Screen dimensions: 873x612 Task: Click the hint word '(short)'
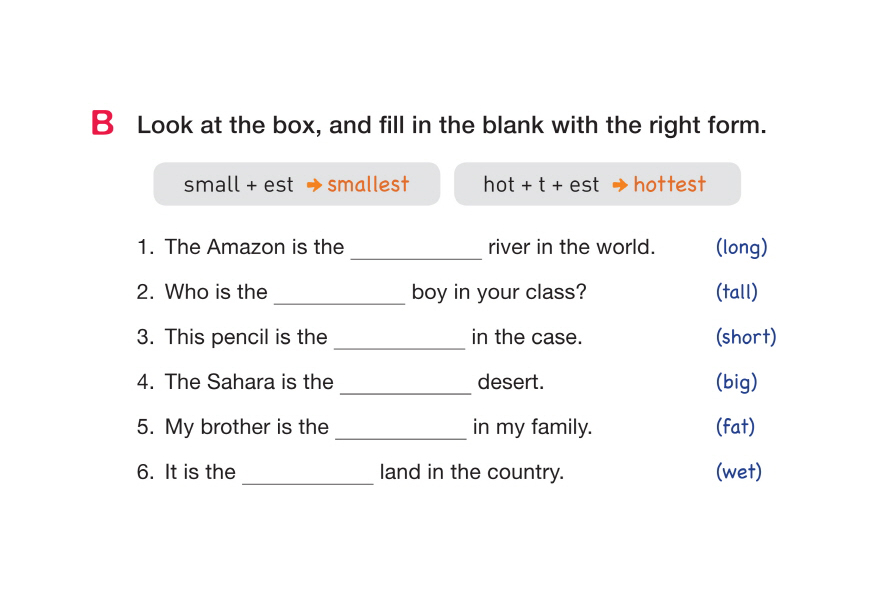click(745, 337)
